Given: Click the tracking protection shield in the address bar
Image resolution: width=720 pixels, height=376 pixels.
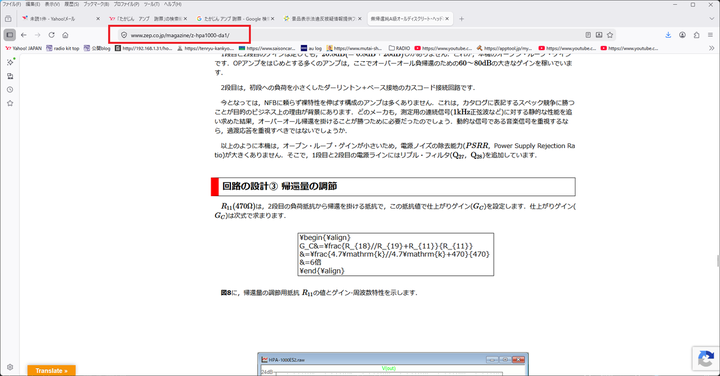Looking at the screenshot, I should 124,35.
